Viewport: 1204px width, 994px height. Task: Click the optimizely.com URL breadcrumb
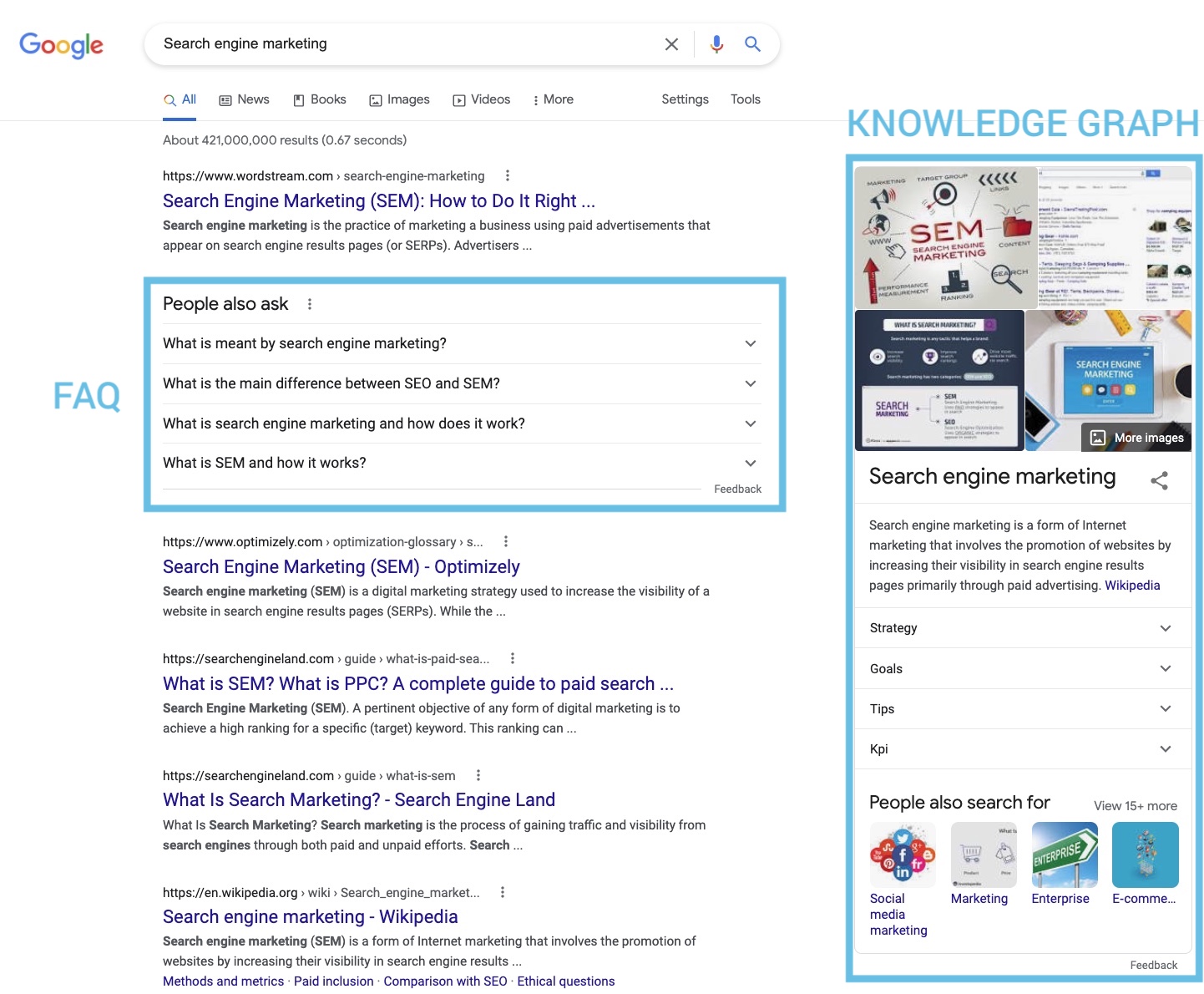pos(323,542)
